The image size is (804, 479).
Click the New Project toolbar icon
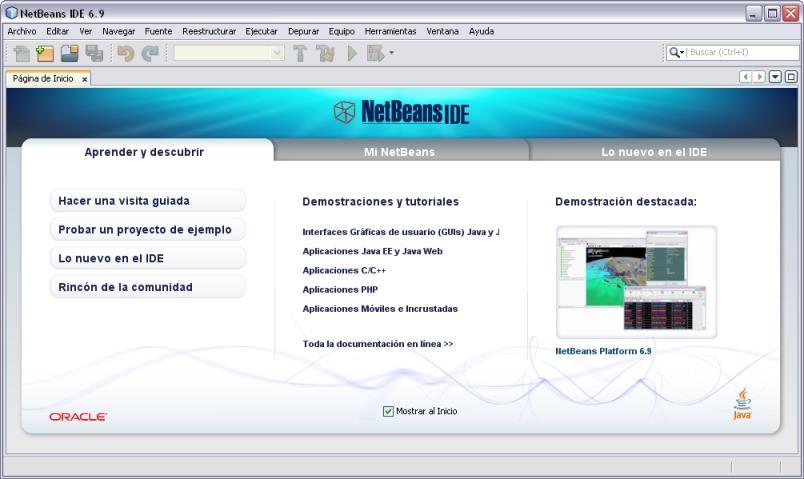45,53
